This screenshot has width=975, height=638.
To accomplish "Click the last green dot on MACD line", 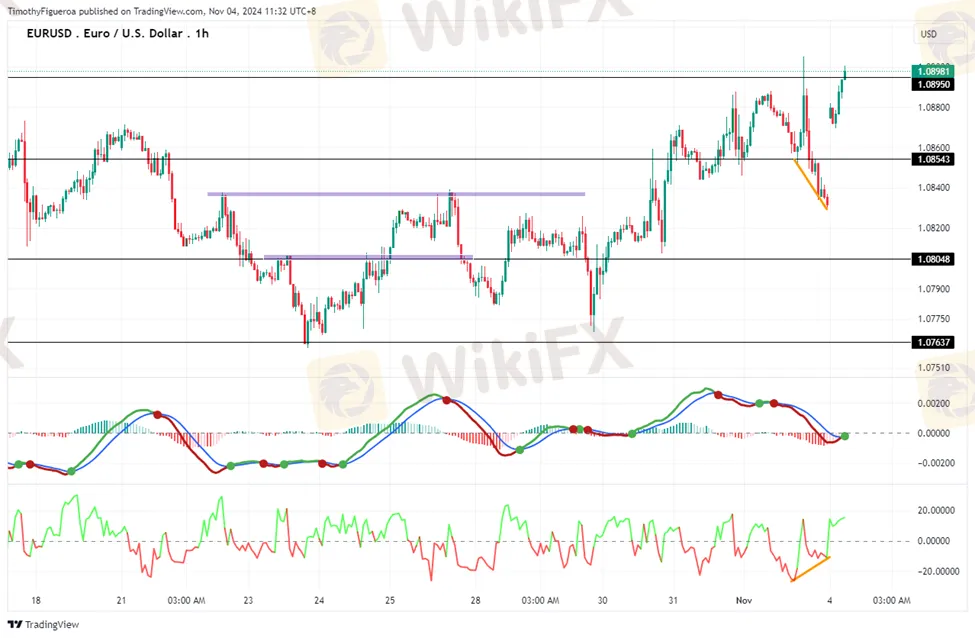I will pyautogui.click(x=846, y=436).
